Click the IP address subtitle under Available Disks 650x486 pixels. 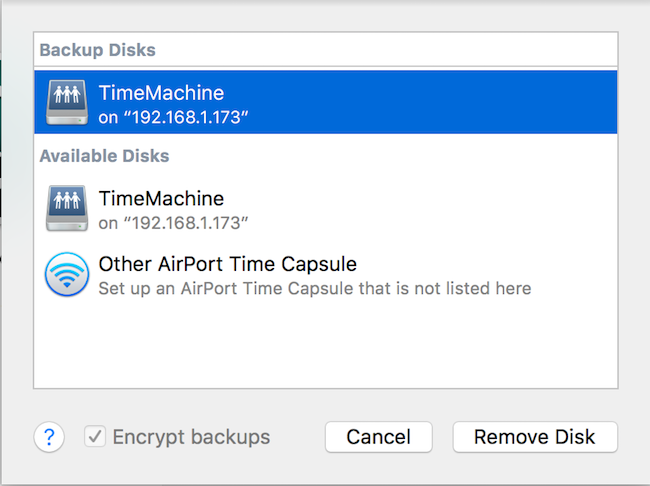point(173,222)
